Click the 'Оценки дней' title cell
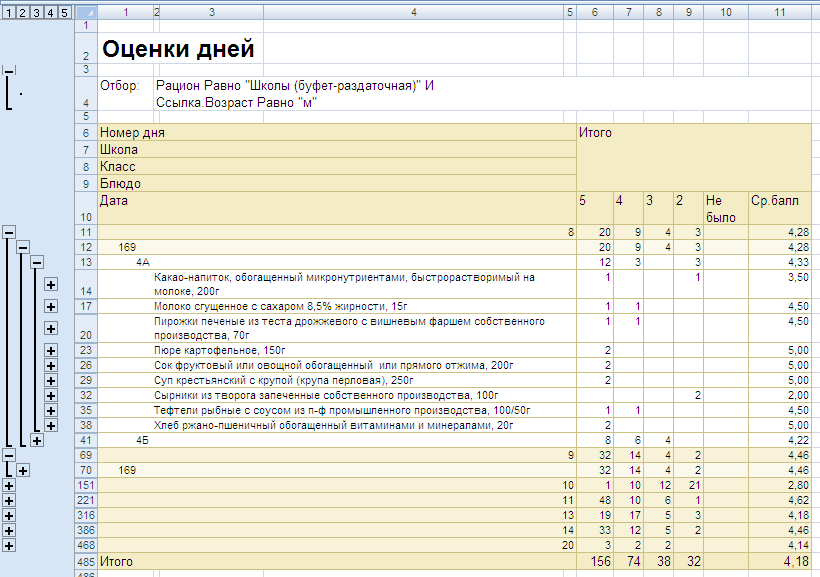 (178, 49)
